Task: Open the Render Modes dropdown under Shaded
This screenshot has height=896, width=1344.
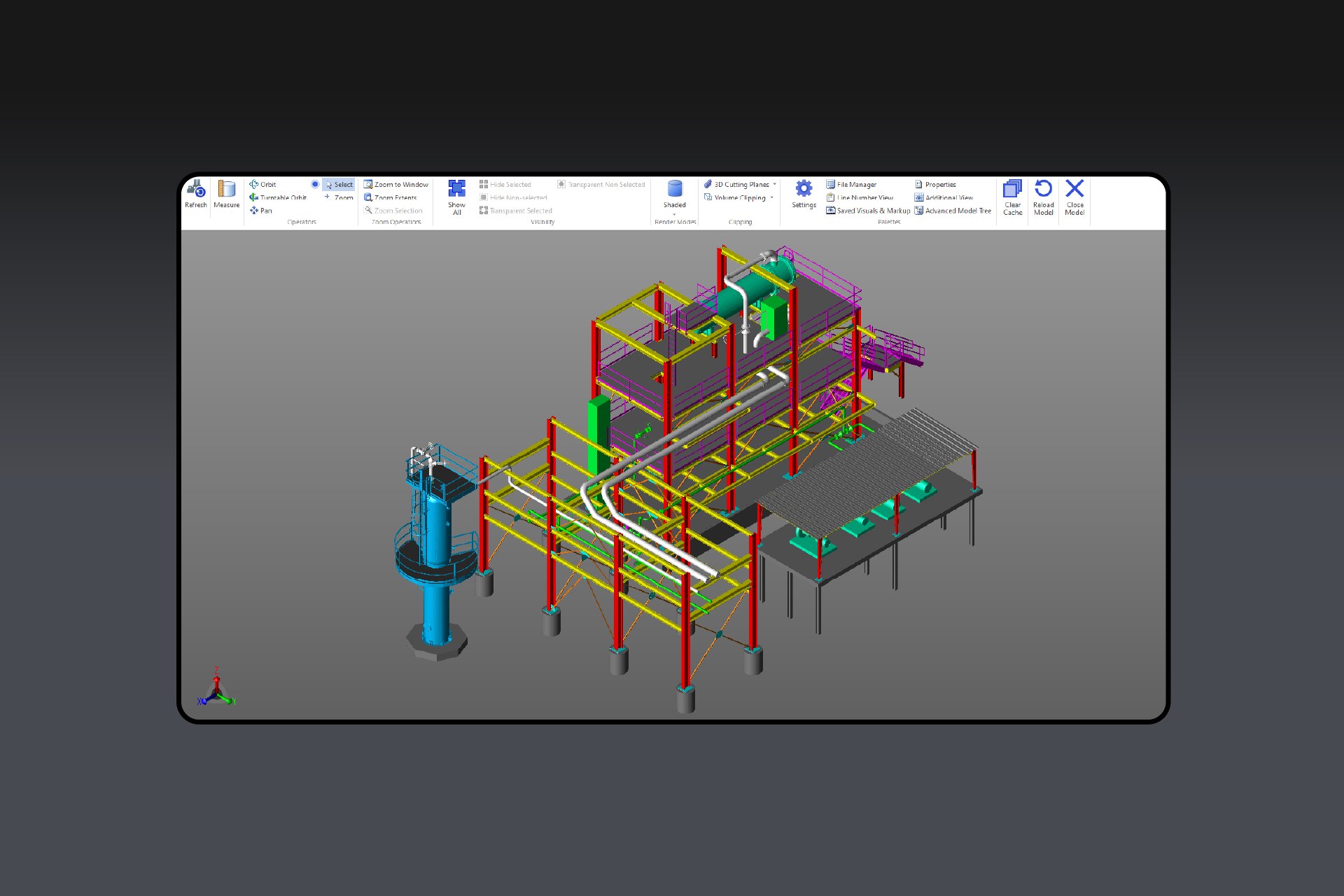Action: [x=674, y=213]
